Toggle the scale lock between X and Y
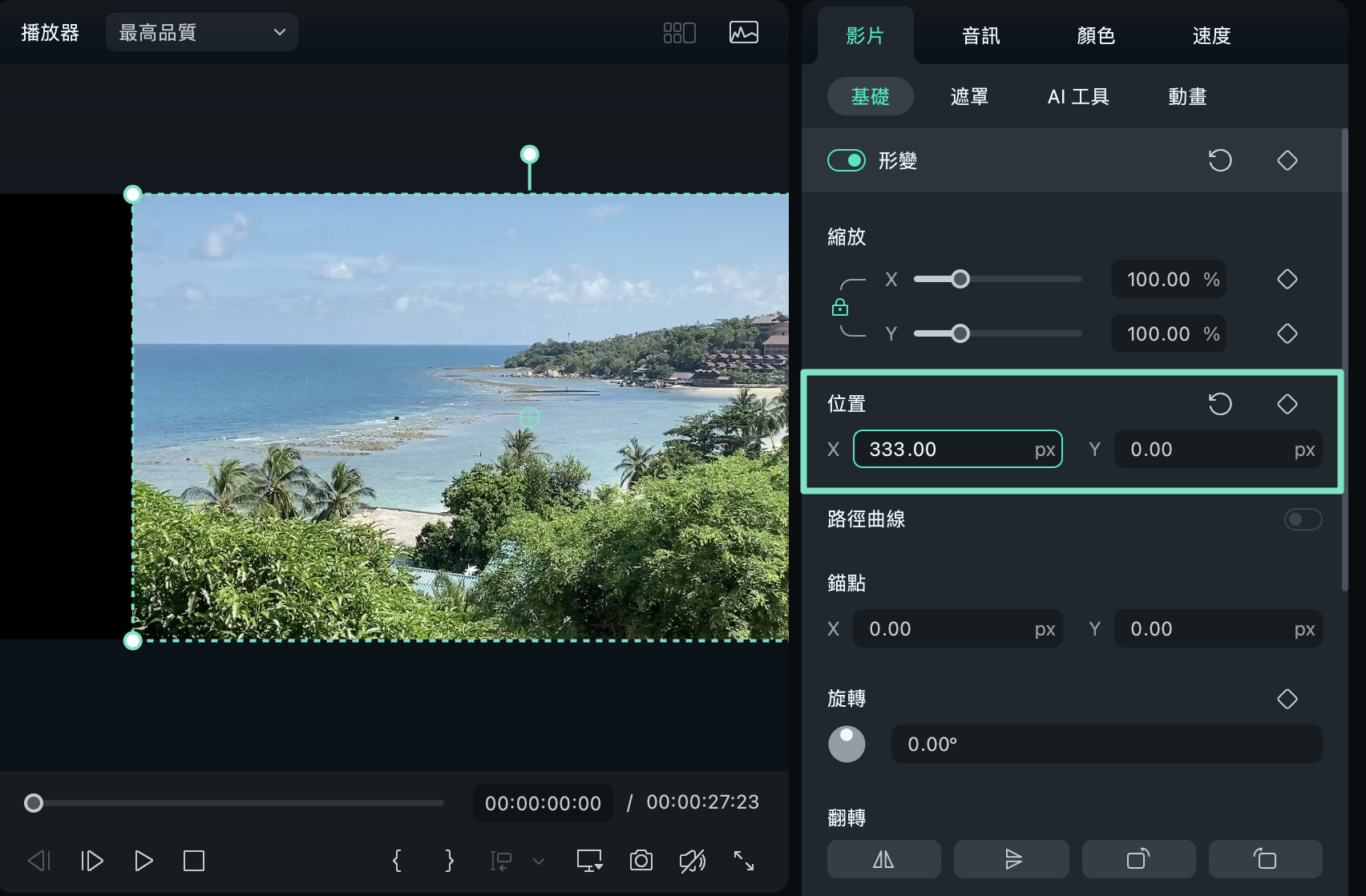1366x896 pixels. [840, 306]
